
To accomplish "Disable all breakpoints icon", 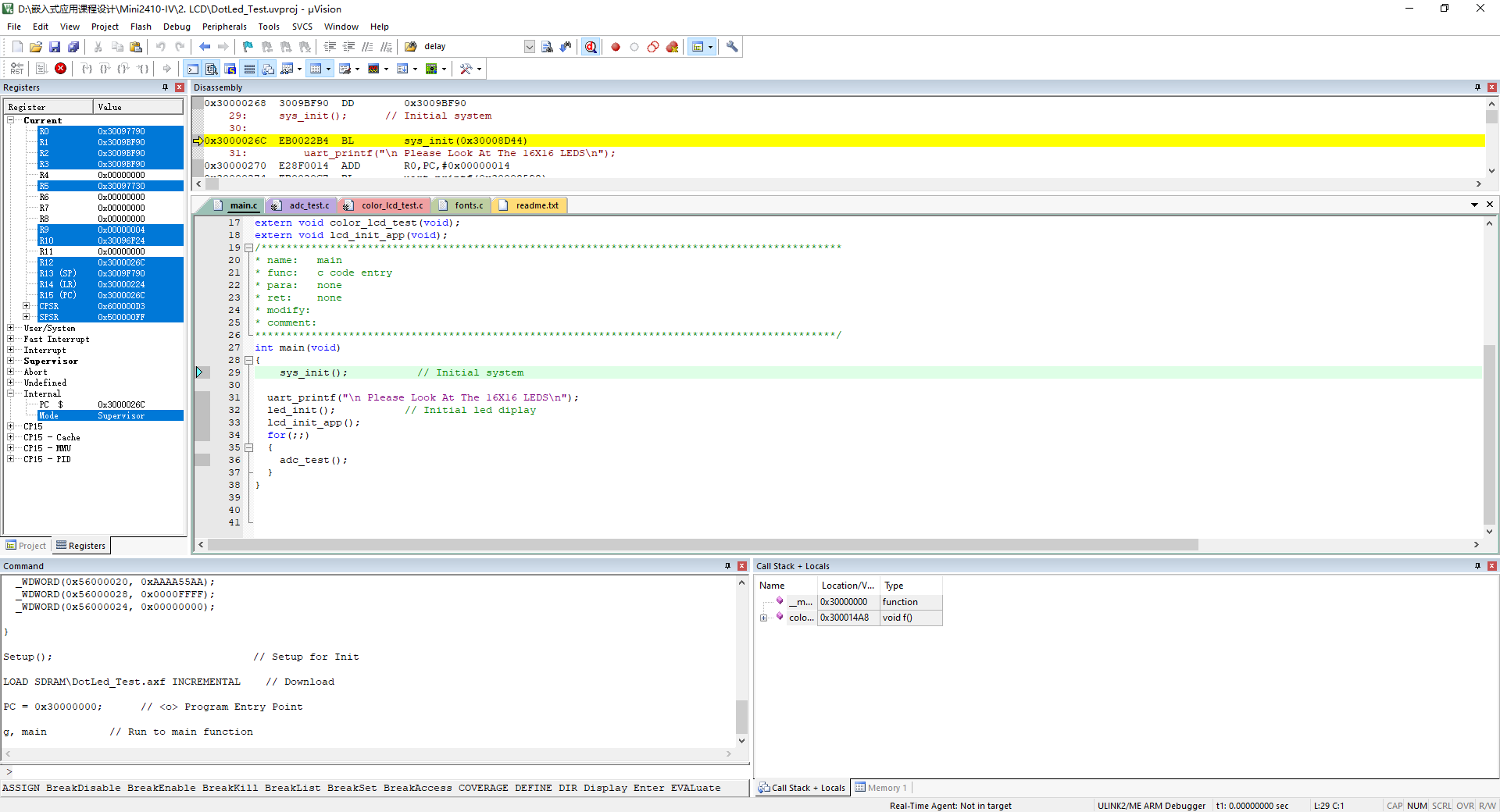I will [x=653, y=47].
